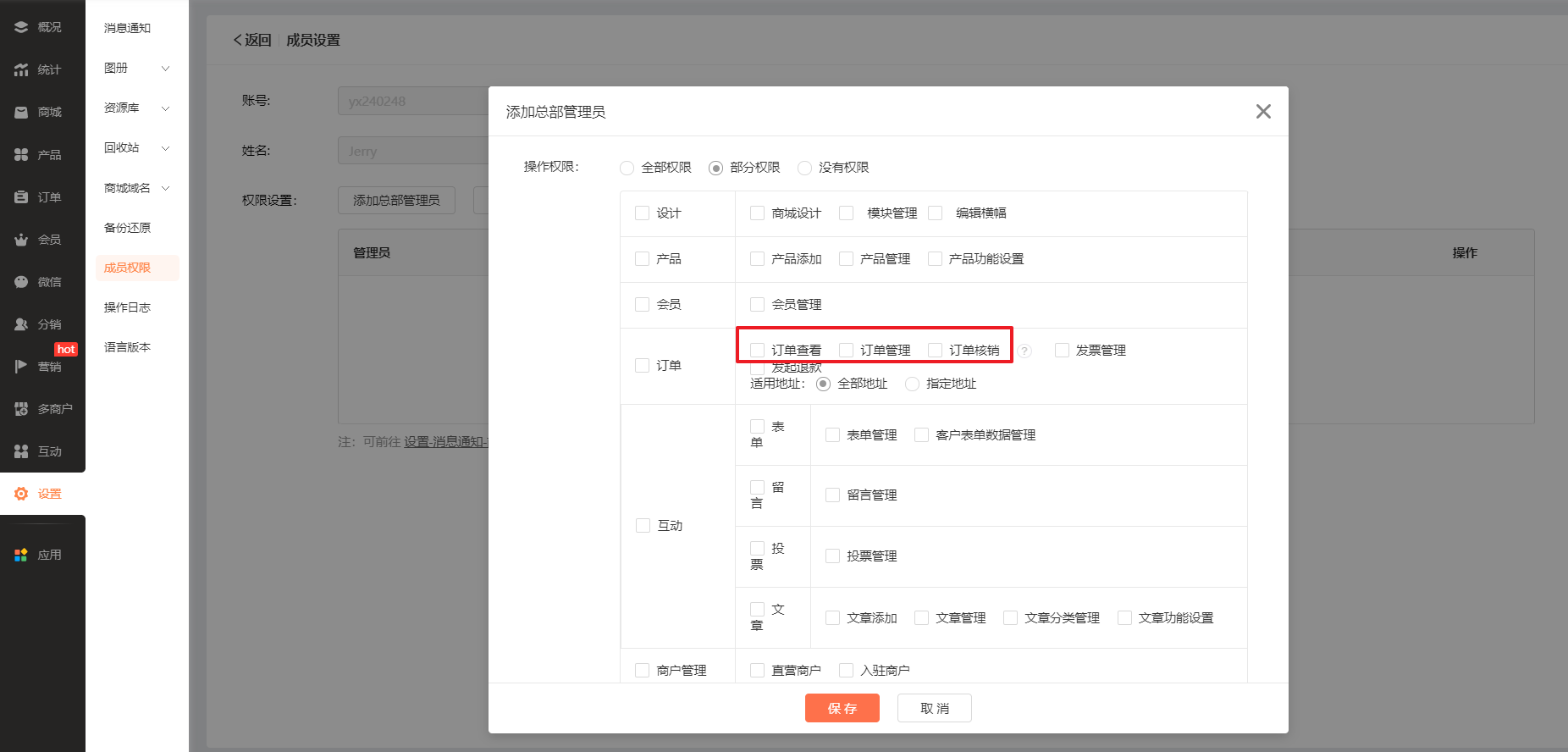Open the 应用 apps colorful icon
This screenshot has width=1568, height=752.
[x=21, y=555]
